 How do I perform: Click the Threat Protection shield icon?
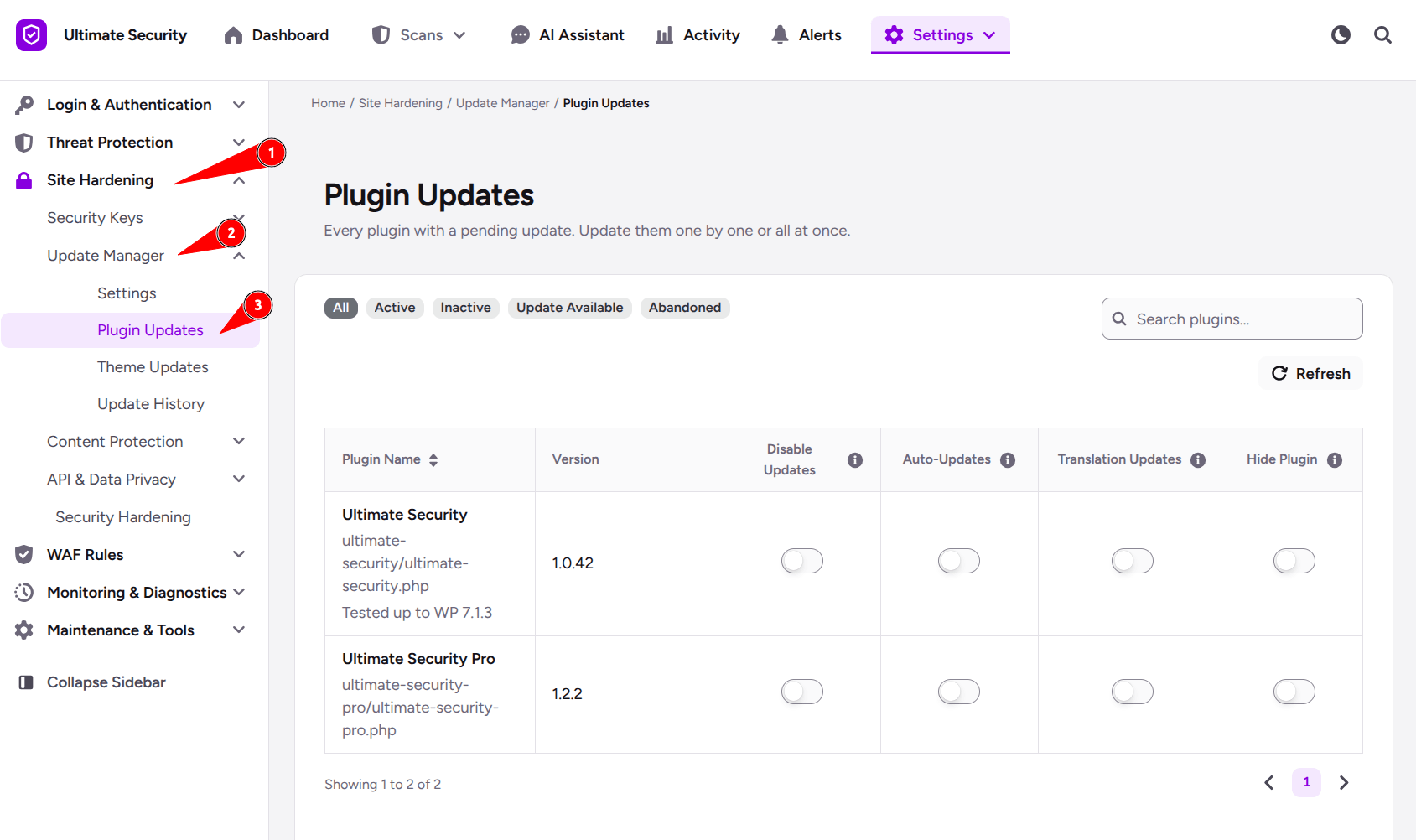pos(24,143)
